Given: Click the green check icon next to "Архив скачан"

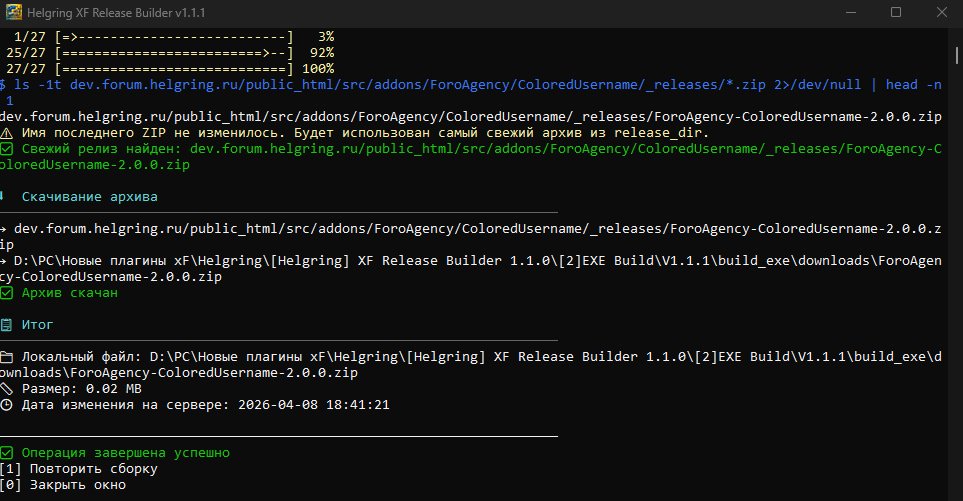Looking at the screenshot, I should pos(6,293).
